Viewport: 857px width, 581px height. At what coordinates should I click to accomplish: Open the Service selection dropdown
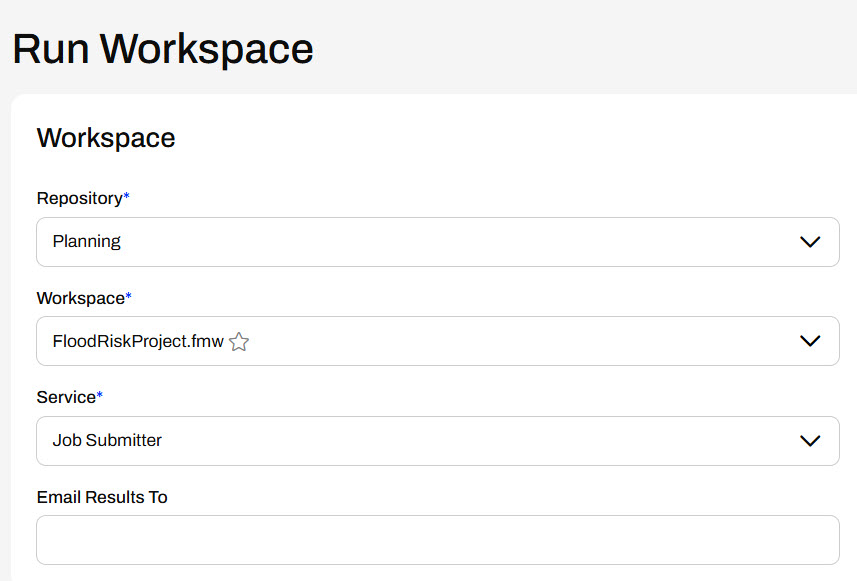pyautogui.click(x=437, y=441)
